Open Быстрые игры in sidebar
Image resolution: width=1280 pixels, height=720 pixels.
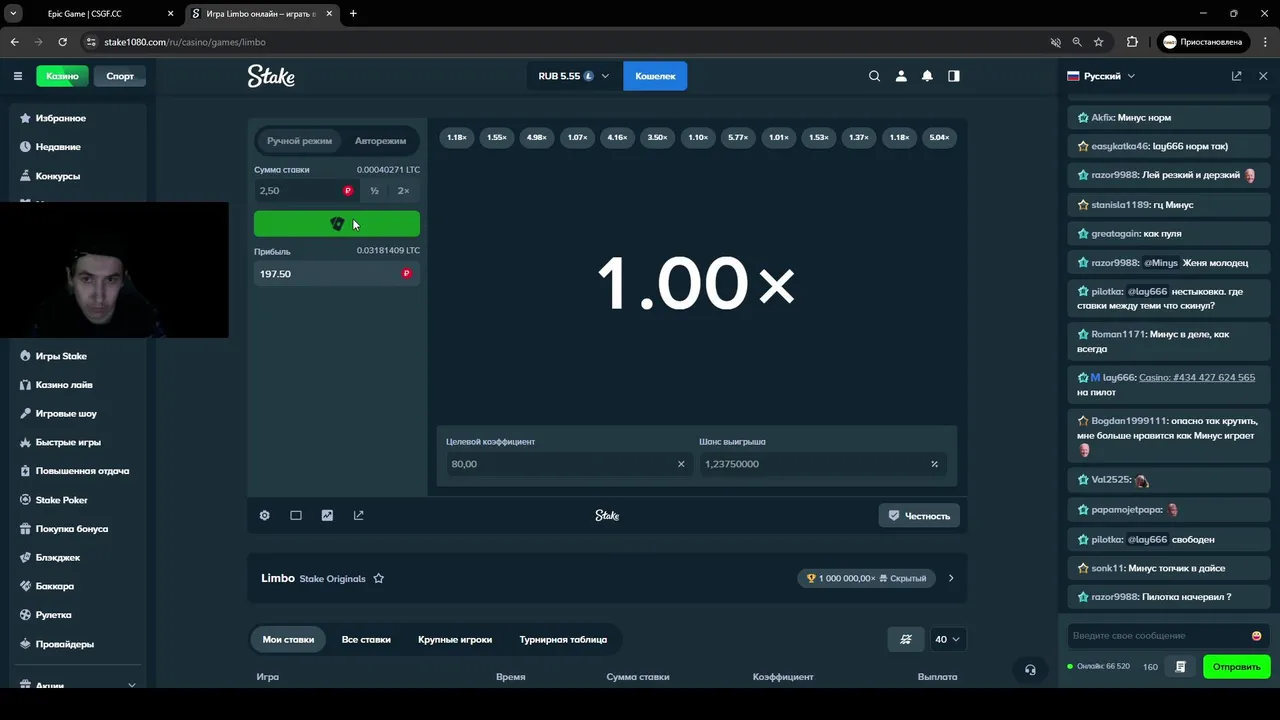pyautogui.click(x=68, y=442)
